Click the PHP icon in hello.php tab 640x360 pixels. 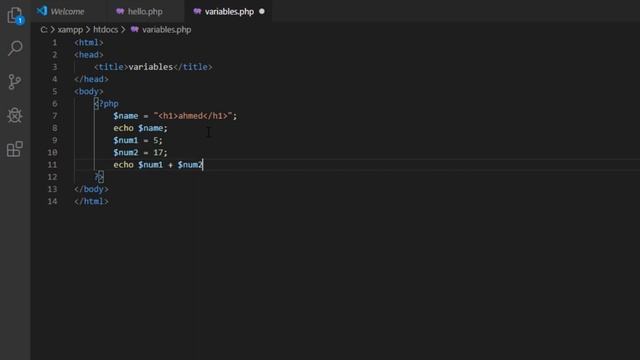[x=120, y=11]
